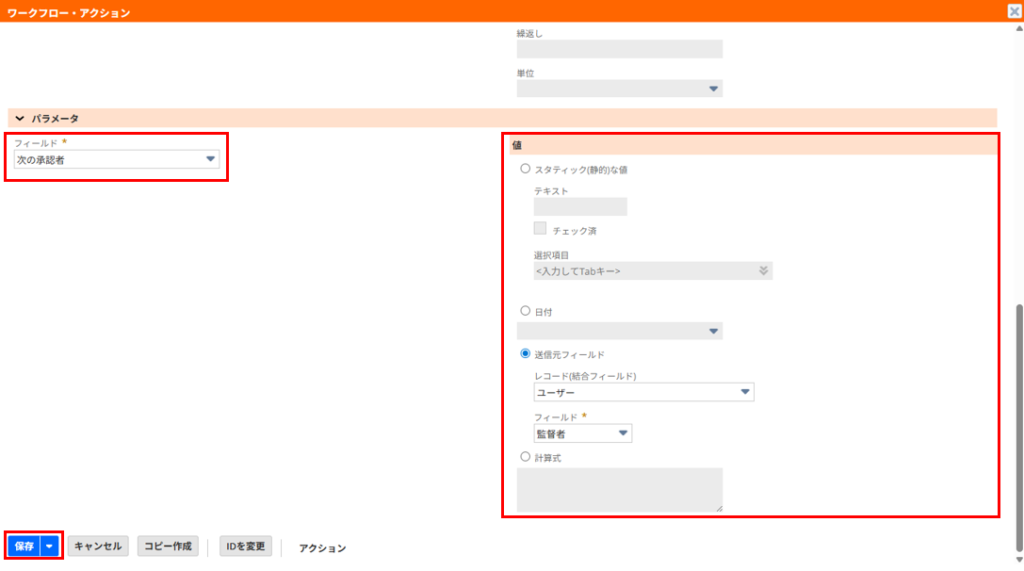Open the 保存 button's arrow menu
The height and width of the screenshot is (571, 1024).
(x=50, y=546)
